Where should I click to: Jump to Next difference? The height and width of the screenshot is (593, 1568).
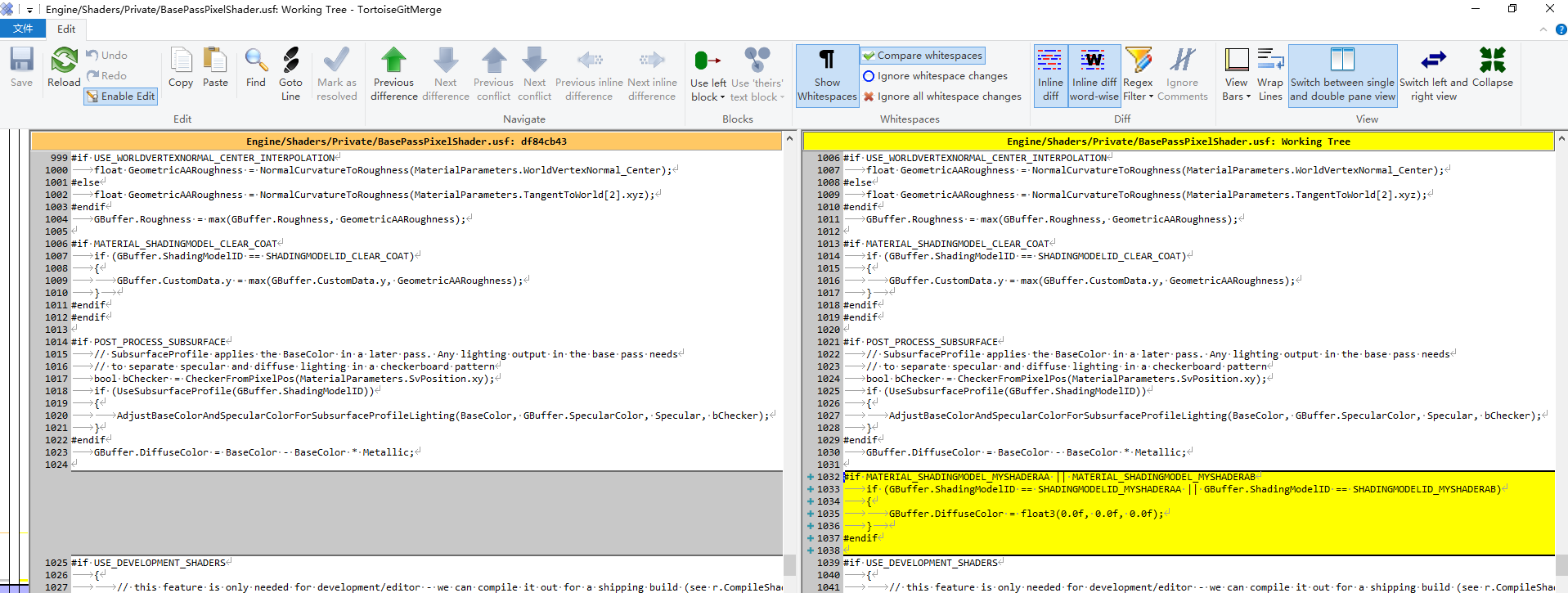446,74
